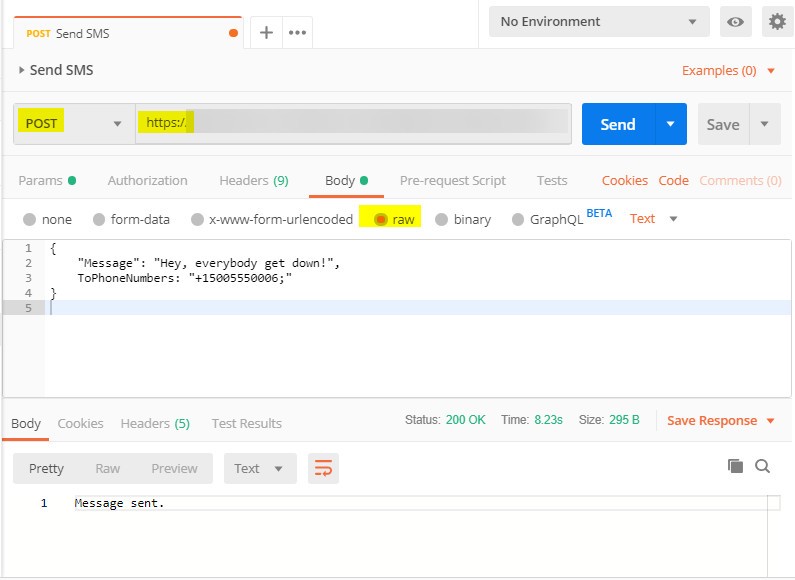Open HTTP method POST dropdown

[74, 124]
